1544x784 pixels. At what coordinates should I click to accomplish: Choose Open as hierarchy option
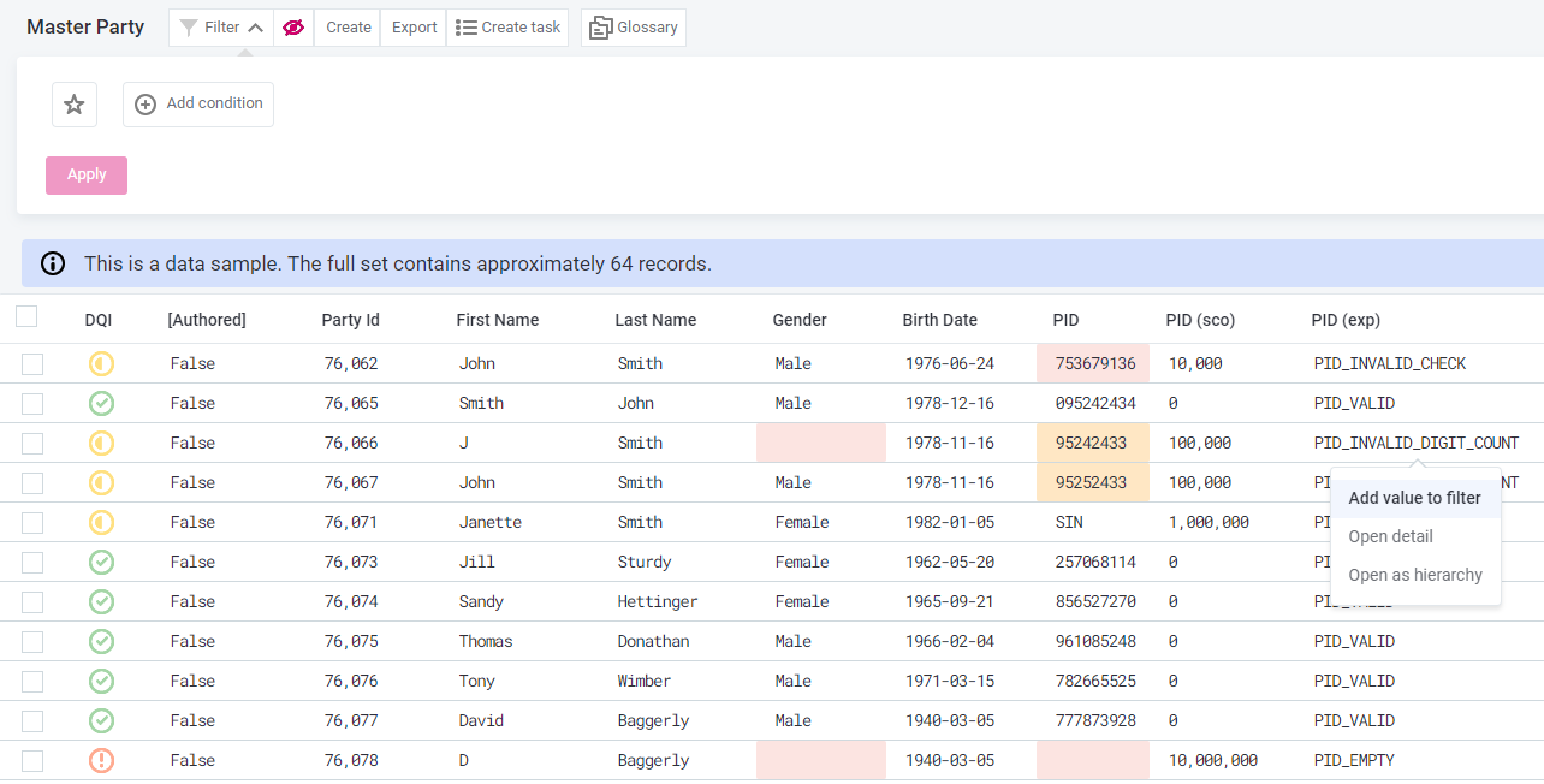[x=1415, y=575]
